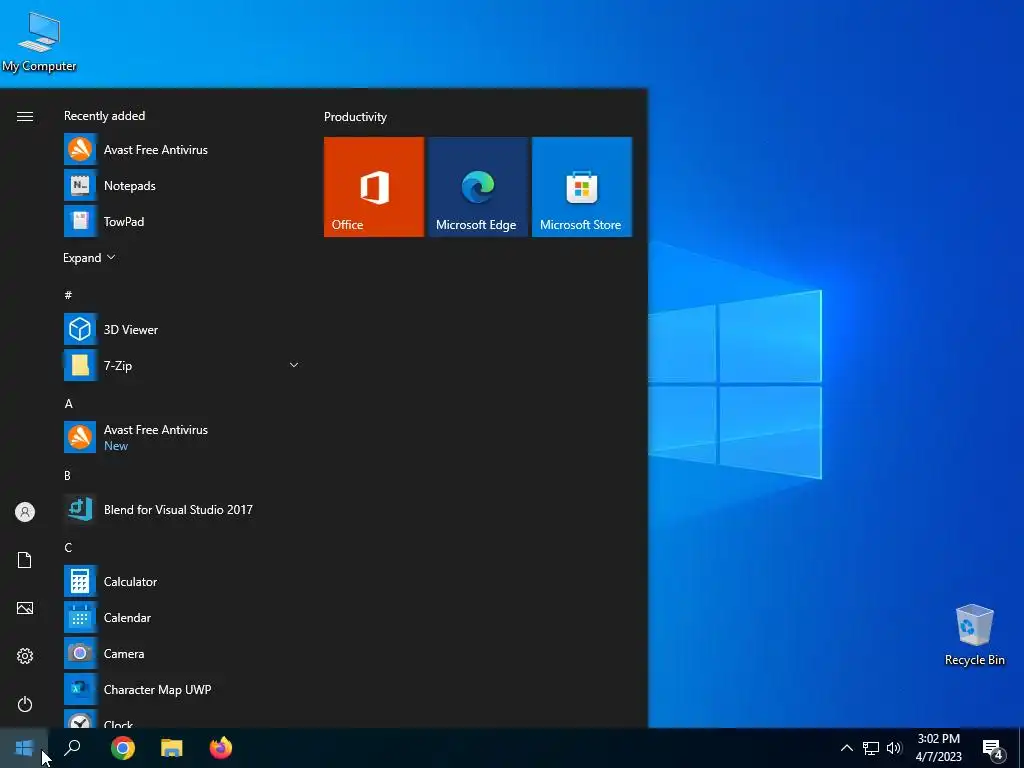Open Action Center notifications icon
This screenshot has height=768, width=1024.
point(993,749)
